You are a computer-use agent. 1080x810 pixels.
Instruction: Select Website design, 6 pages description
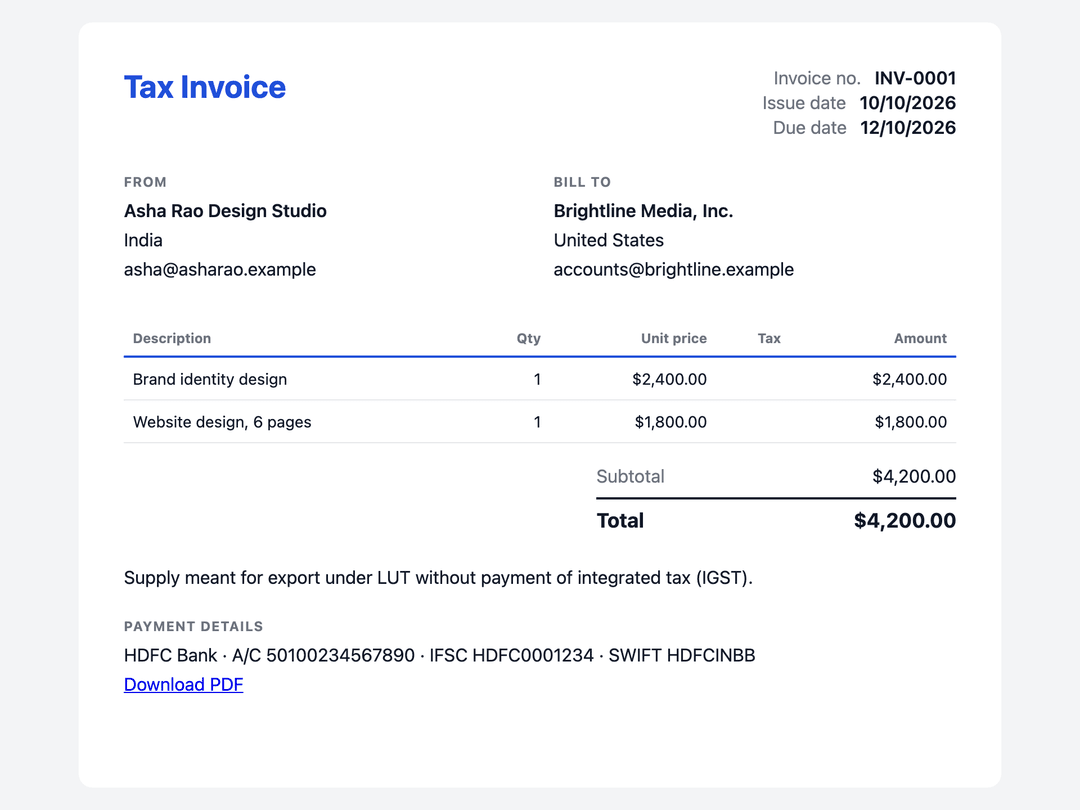(222, 422)
